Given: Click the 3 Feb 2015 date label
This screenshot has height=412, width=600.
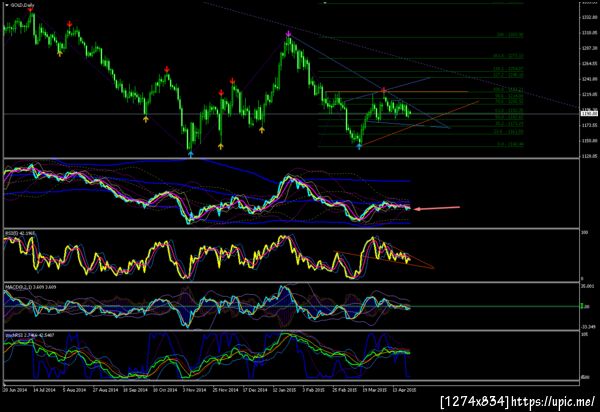Looking at the screenshot, I should pos(314,390).
